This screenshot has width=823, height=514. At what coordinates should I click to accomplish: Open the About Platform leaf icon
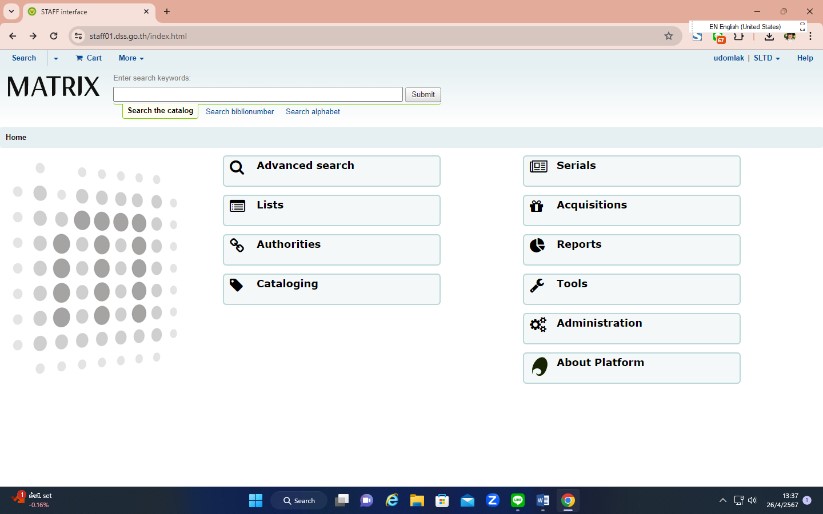pyautogui.click(x=539, y=366)
